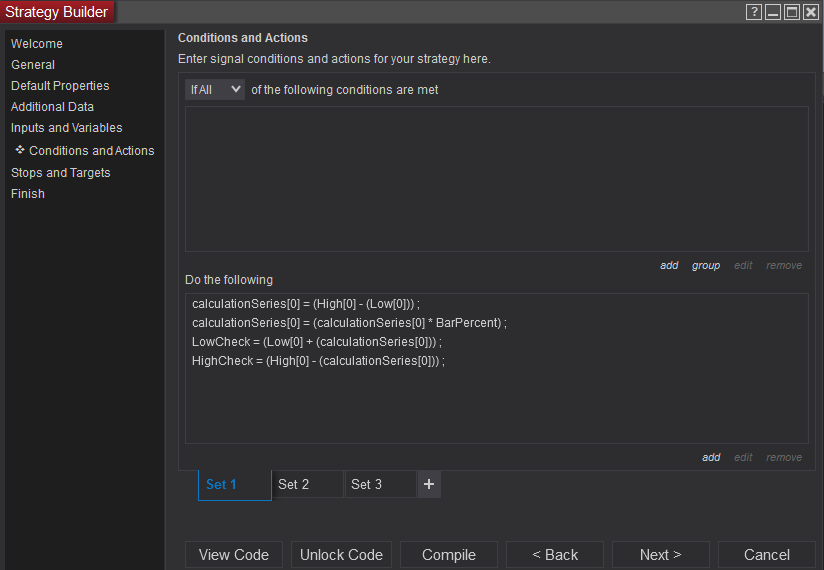Add a new condition via add link

pos(669,265)
